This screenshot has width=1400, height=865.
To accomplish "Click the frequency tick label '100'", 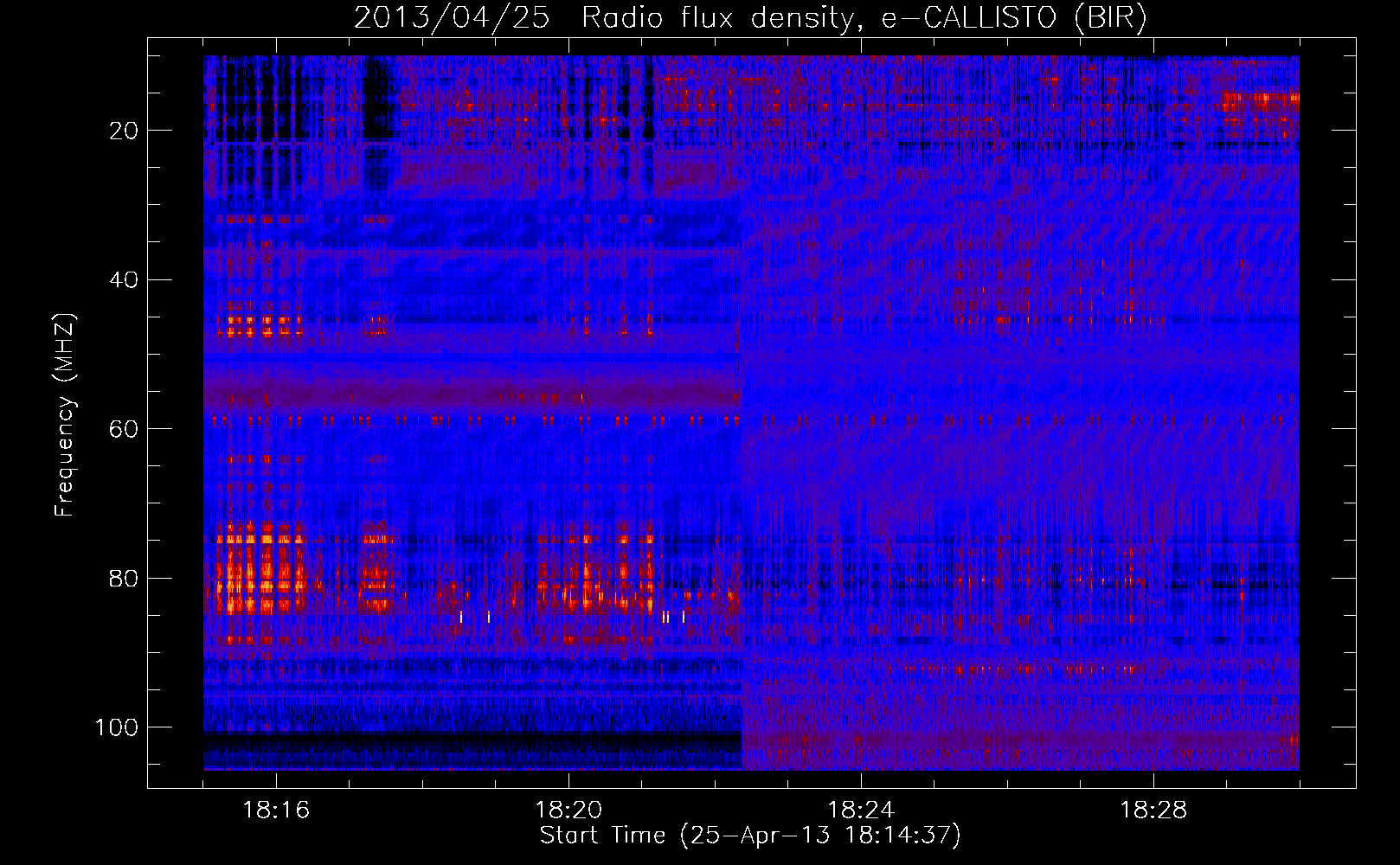I will (117, 727).
